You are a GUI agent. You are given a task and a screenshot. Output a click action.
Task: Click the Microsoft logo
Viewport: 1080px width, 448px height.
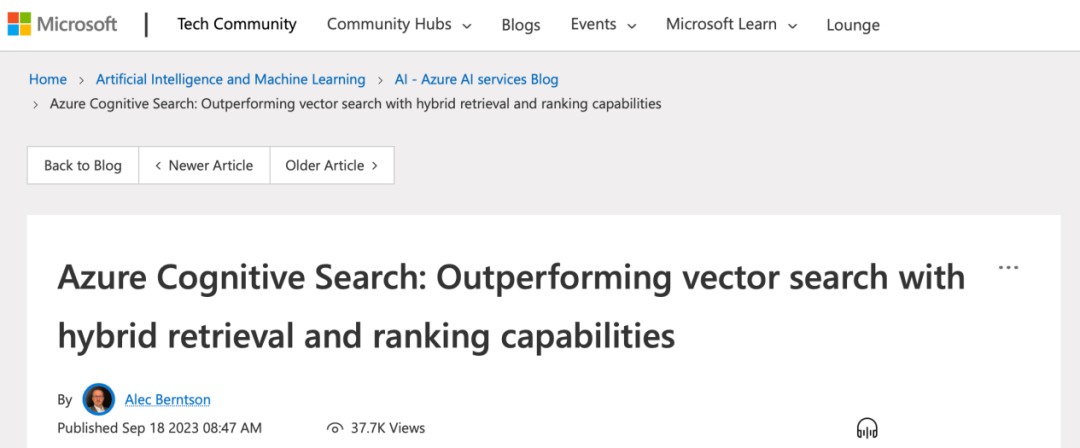tap(63, 24)
